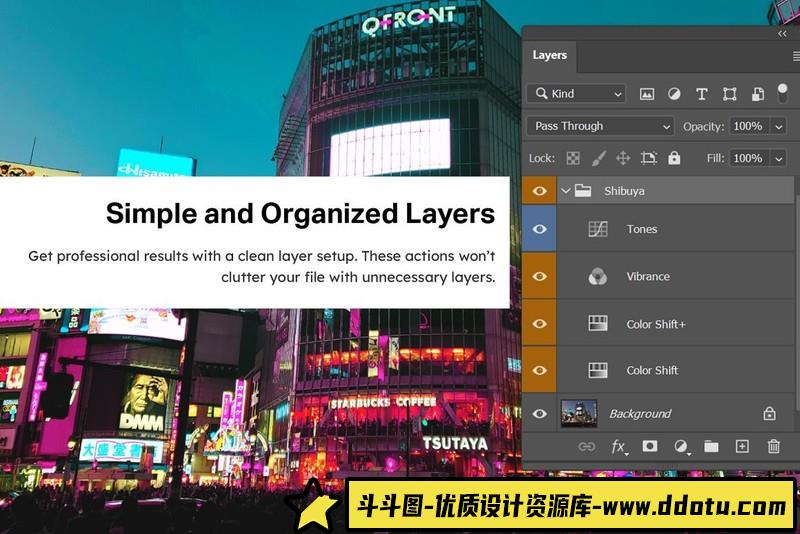
Task: Click the adjustment layer filter icon
Action: click(x=674, y=94)
